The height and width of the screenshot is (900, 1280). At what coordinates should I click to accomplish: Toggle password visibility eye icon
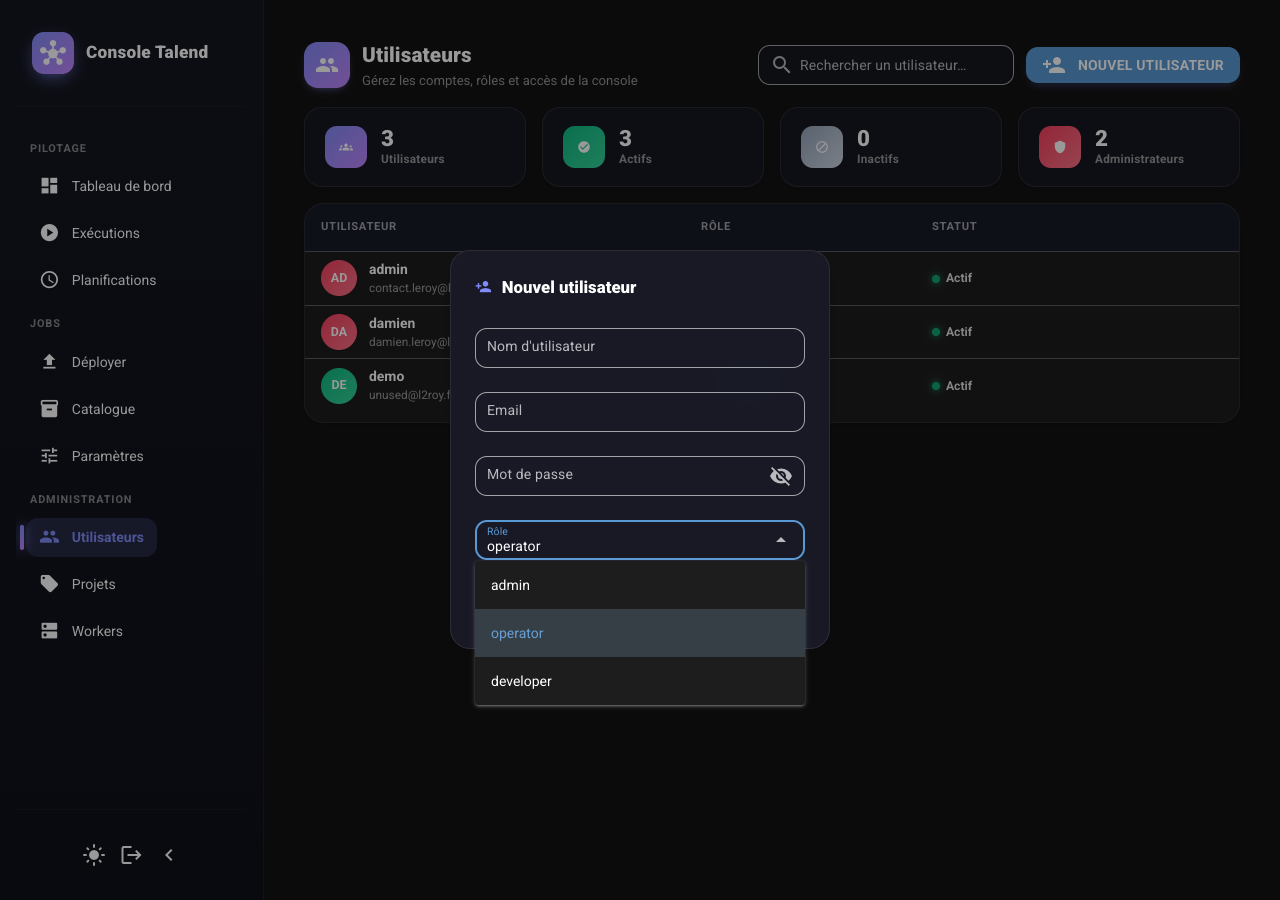(x=781, y=476)
